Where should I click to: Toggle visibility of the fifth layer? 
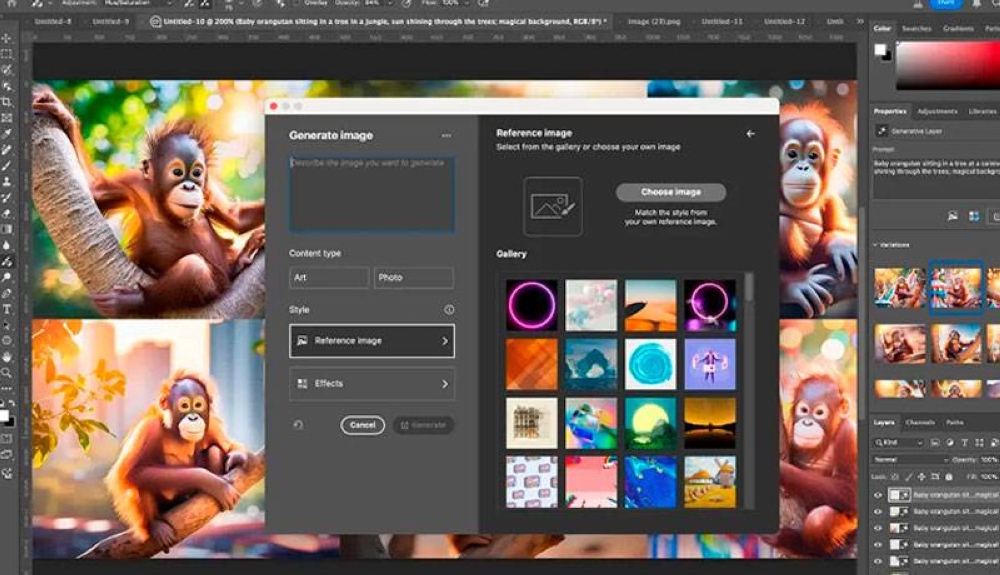[878, 562]
